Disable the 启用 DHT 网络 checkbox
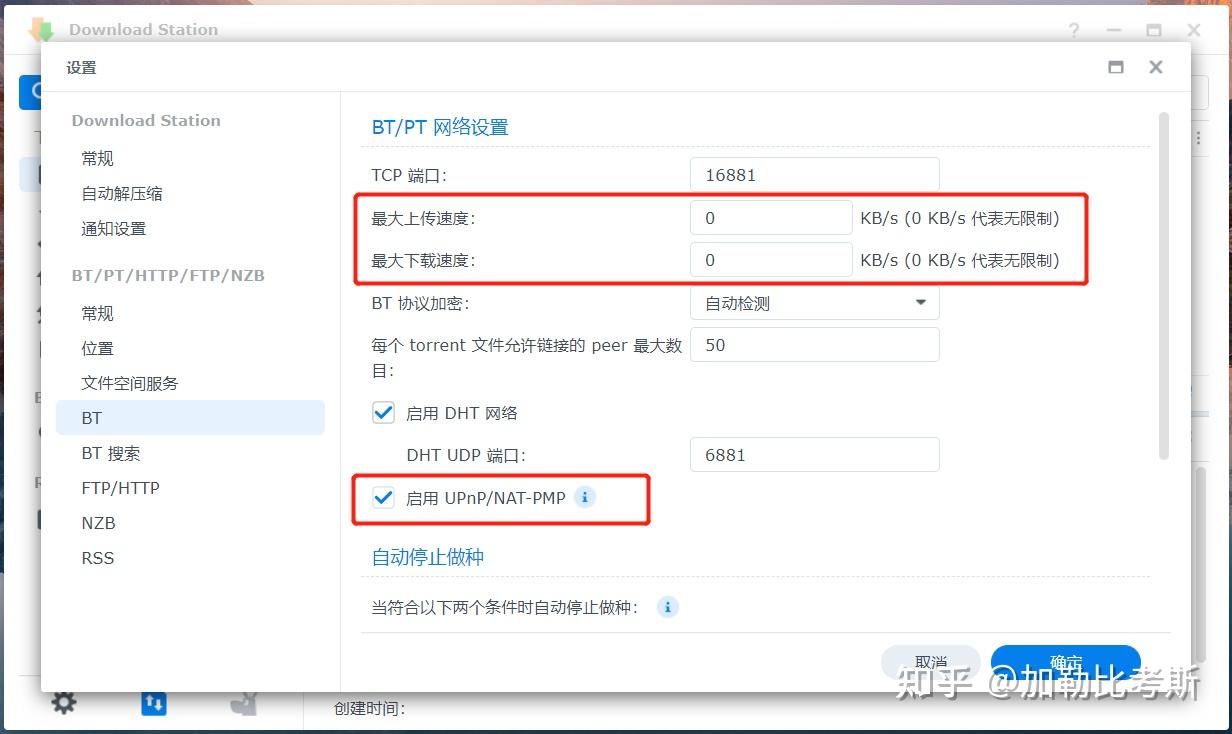Viewport: 1232px width, 734px height. (x=383, y=412)
